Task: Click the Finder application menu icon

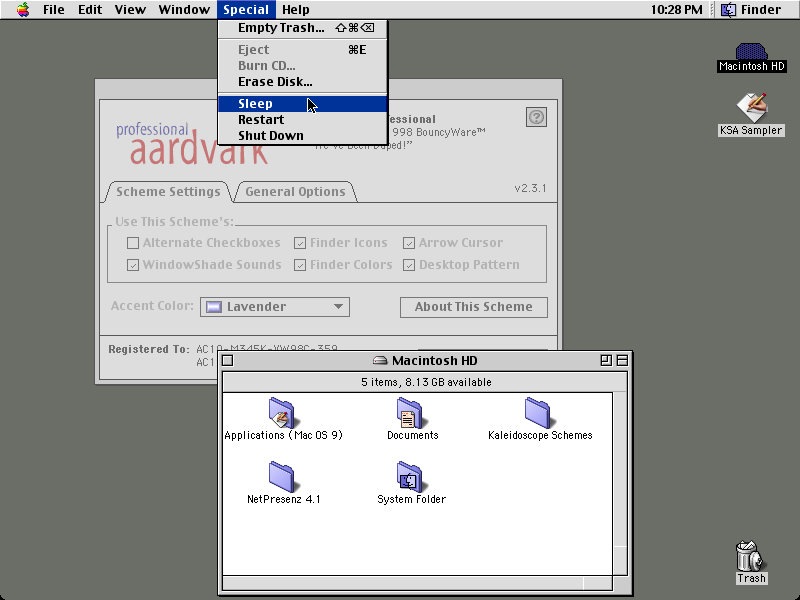Action: (728, 10)
